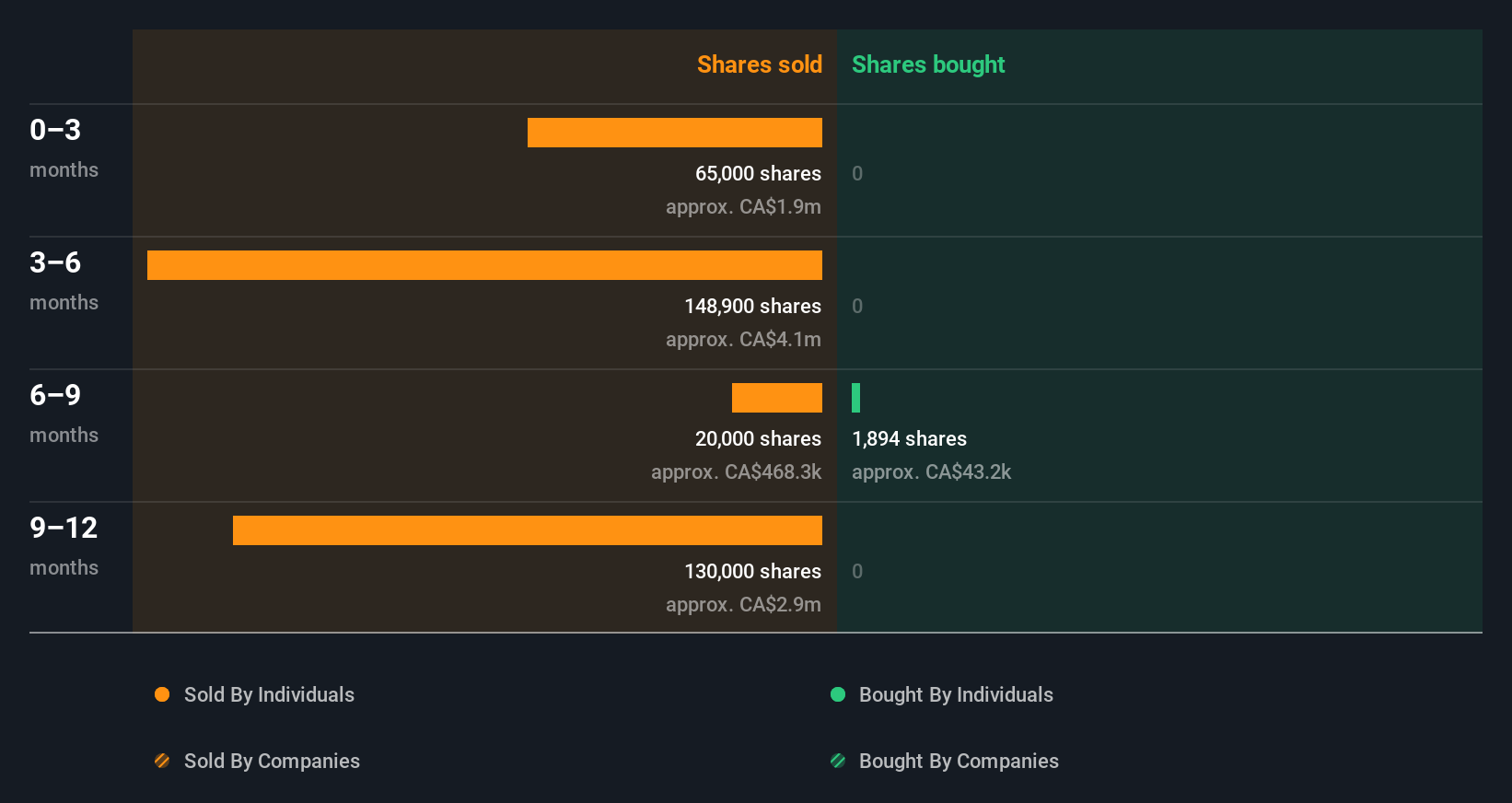Click the green bought bar for 6–9 months

[856, 398]
